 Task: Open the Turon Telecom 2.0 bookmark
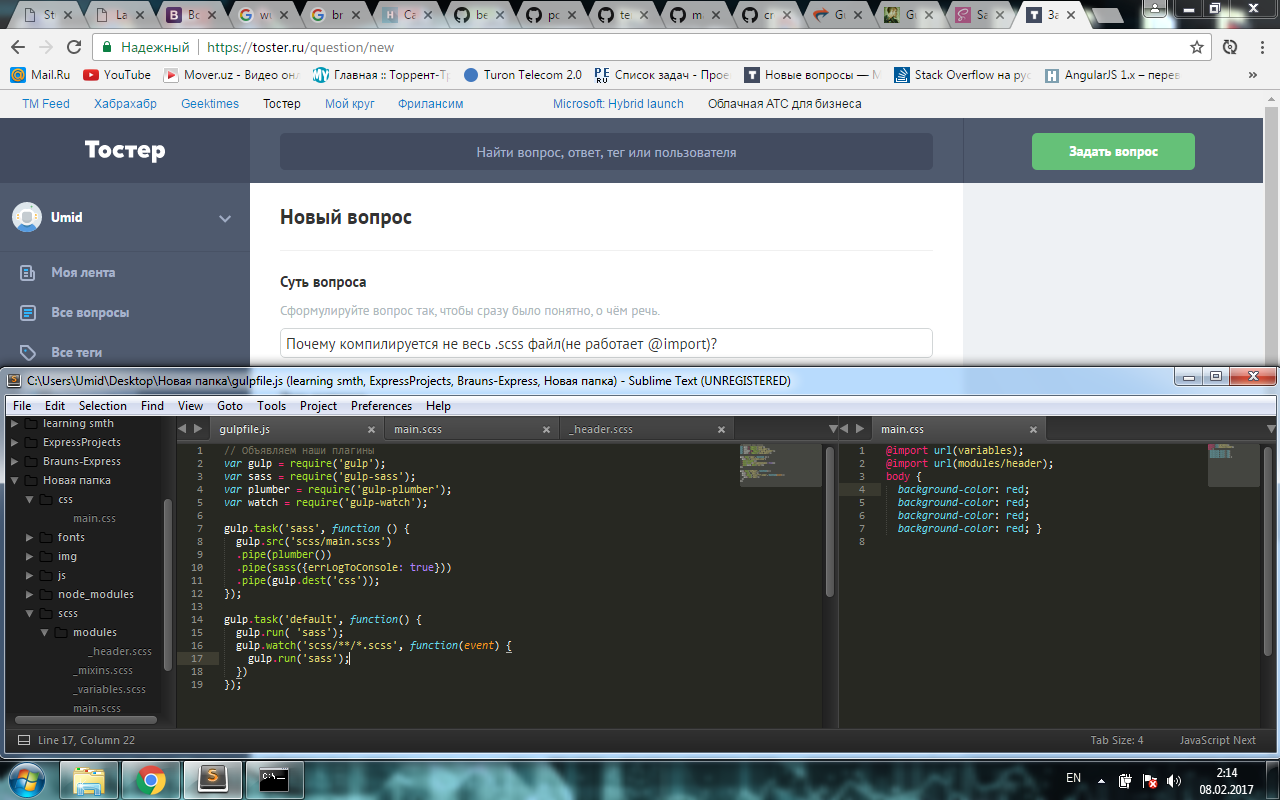tap(522, 75)
